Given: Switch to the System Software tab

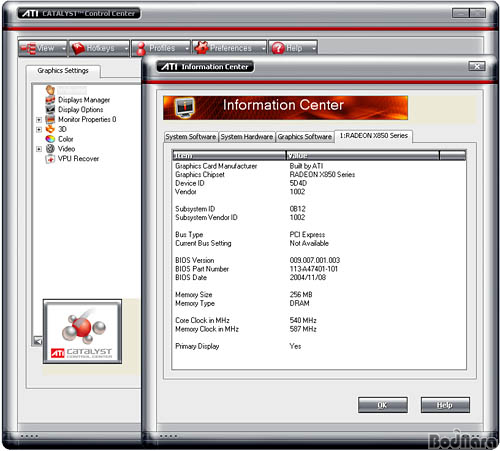Looking at the screenshot, I should click(191, 137).
